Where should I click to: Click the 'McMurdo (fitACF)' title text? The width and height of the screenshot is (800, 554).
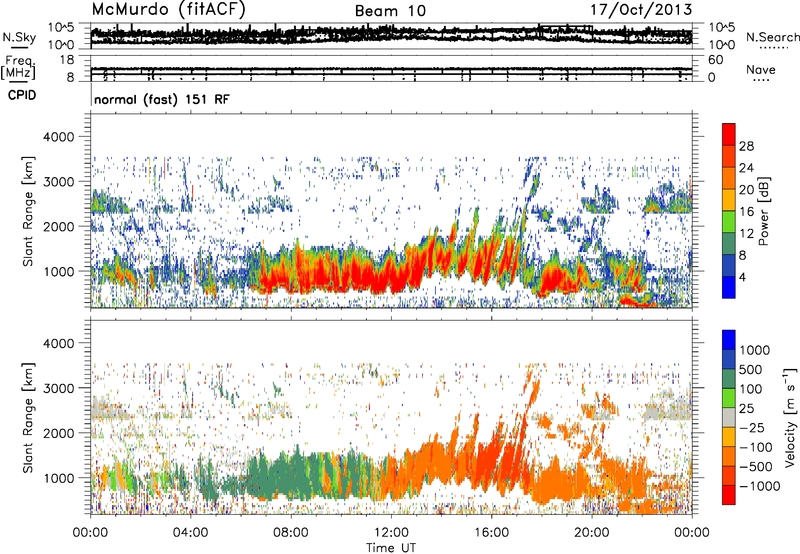pyautogui.click(x=168, y=9)
